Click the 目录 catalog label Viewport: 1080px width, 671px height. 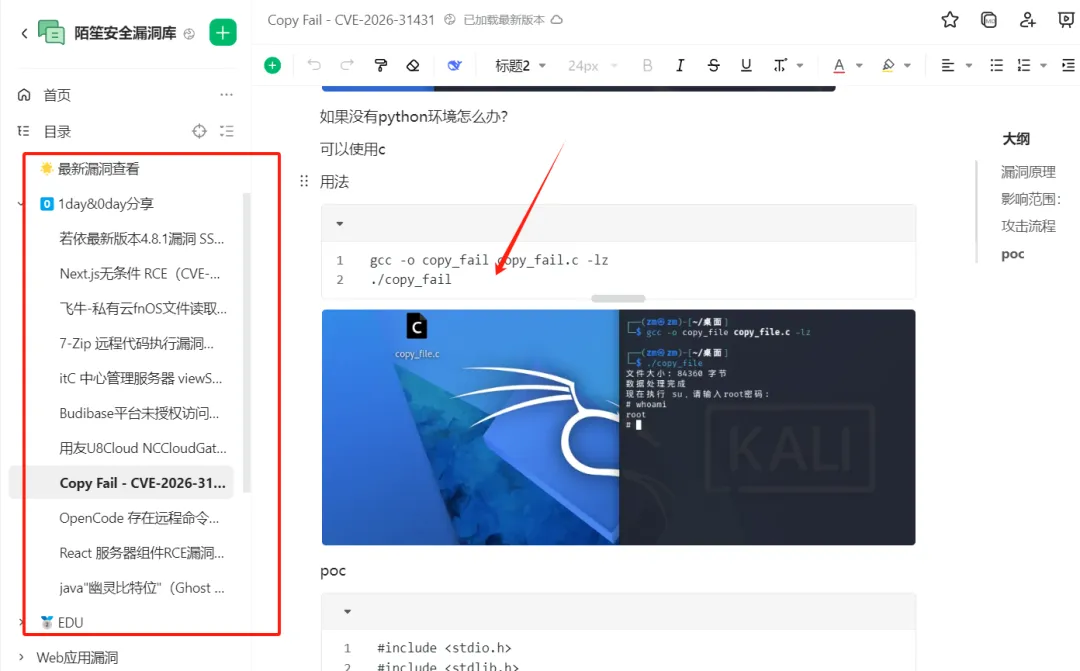click(x=57, y=132)
